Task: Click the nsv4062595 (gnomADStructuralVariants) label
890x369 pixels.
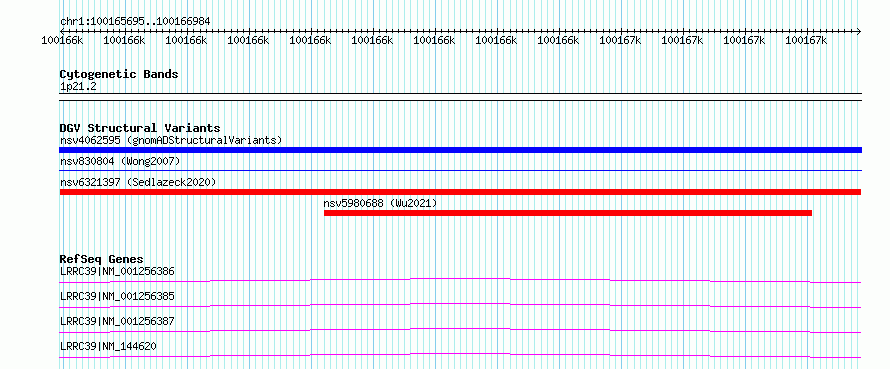Action: [171, 140]
